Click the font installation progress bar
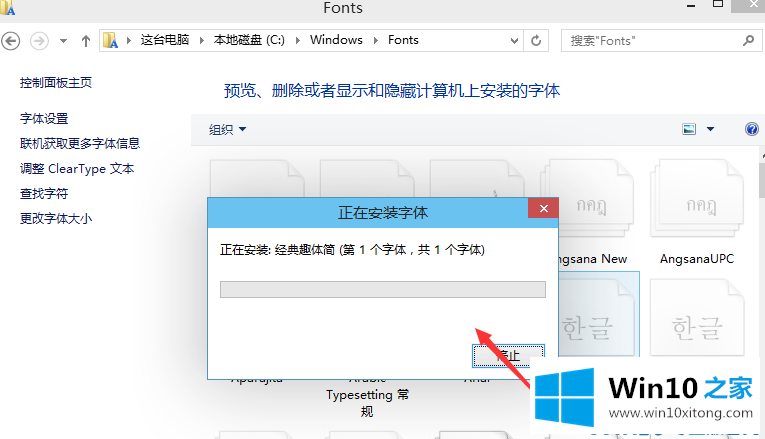This screenshot has width=765, height=439. [383, 289]
